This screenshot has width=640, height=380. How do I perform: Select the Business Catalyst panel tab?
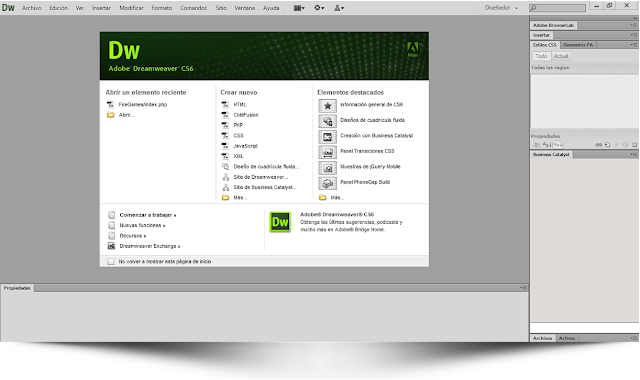[x=551, y=155]
